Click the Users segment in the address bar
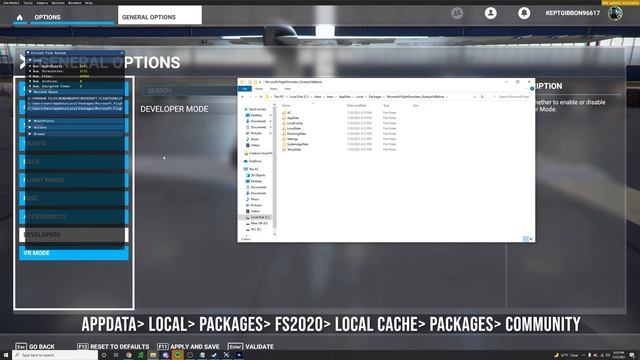Image resolution: width=640 pixels, height=360 pixels. point(318,97)
